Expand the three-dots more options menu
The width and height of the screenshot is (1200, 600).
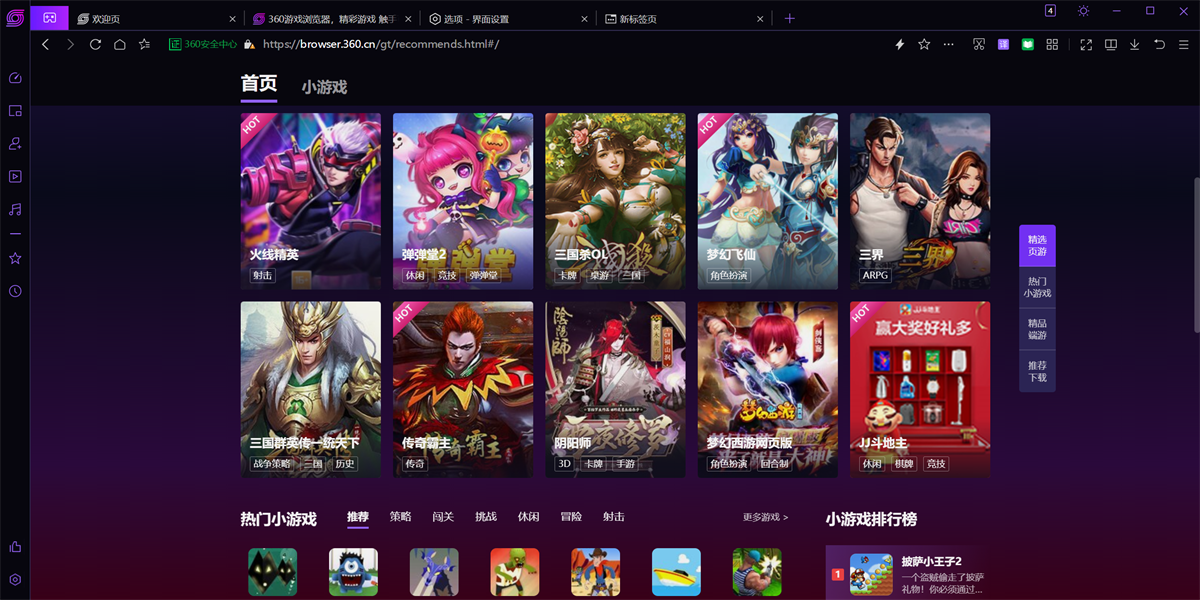pos(949,45)
